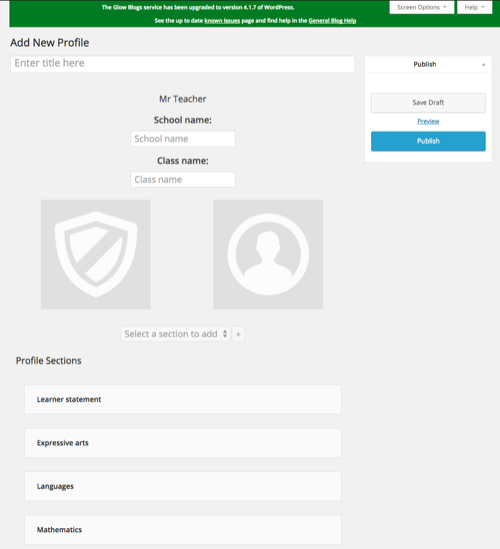Click the plus icon to add section
Viewport: 500px width, 549px height.
(238, 334)
